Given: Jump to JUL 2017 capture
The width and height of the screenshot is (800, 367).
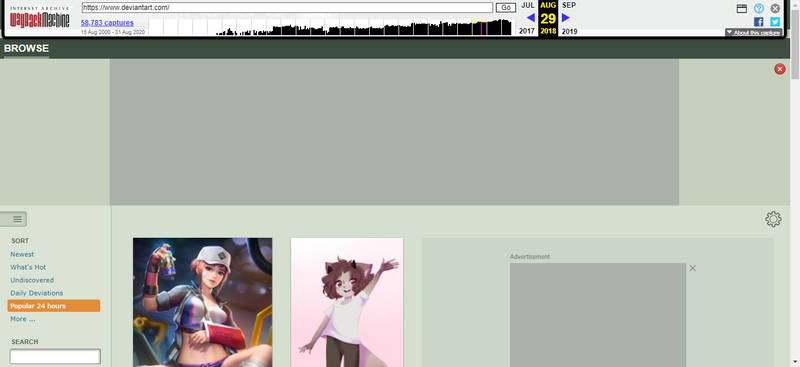Looking at the screenshot, I should pos(528,18).
